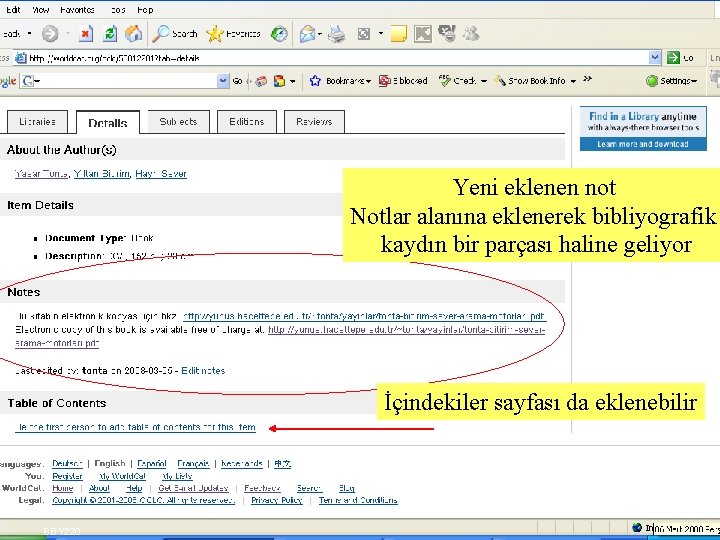Viewport: 720px width, 540px height.
Task: Open the Help menu
Action: click(x=145, y=10)
